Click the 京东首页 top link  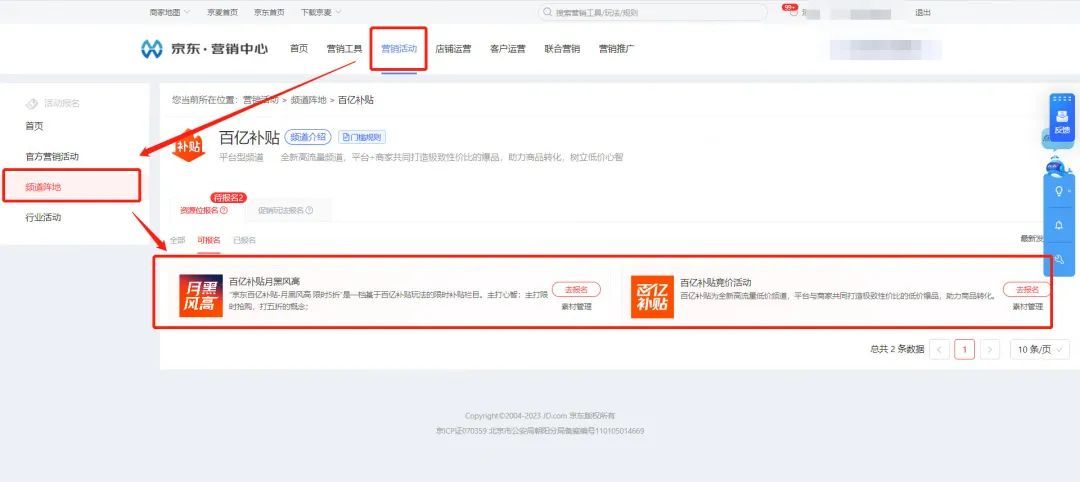click(x=269, y=12)
